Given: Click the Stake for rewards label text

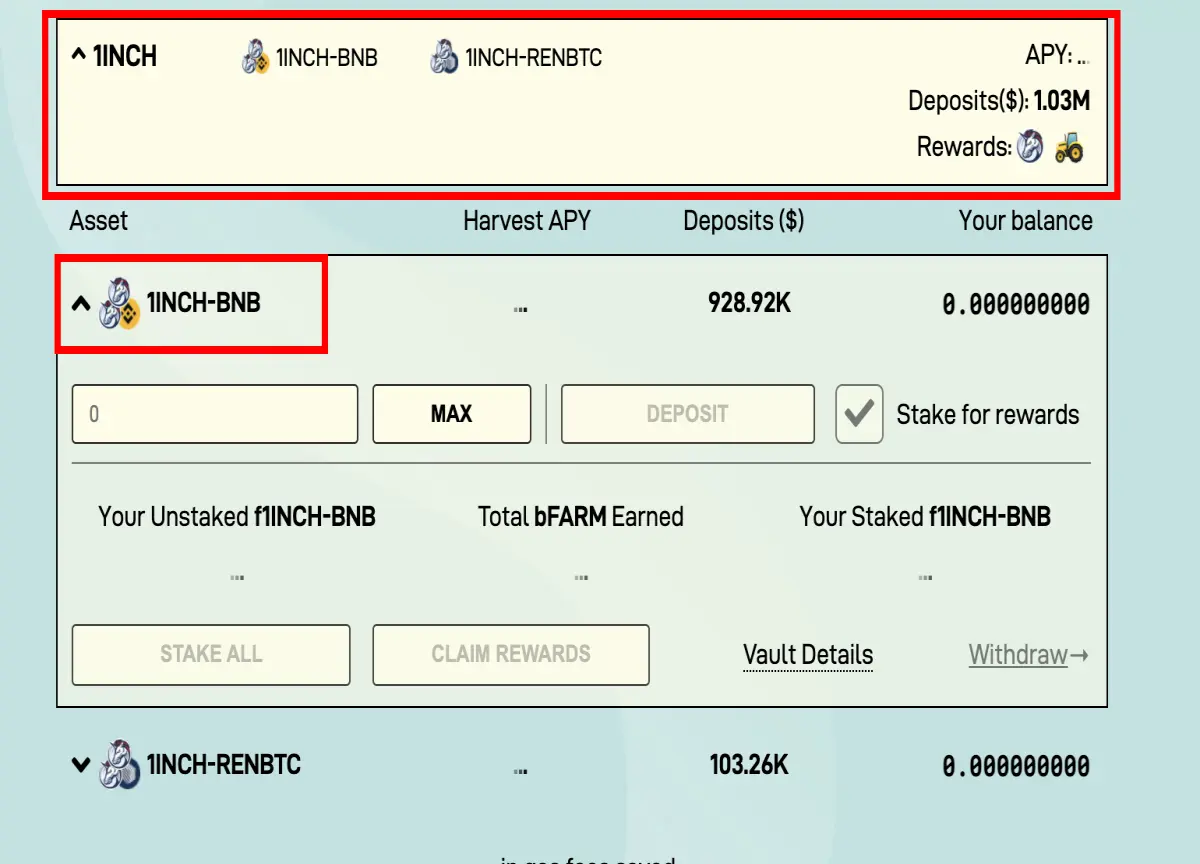Looking at the screenshot, I should 988,415.
